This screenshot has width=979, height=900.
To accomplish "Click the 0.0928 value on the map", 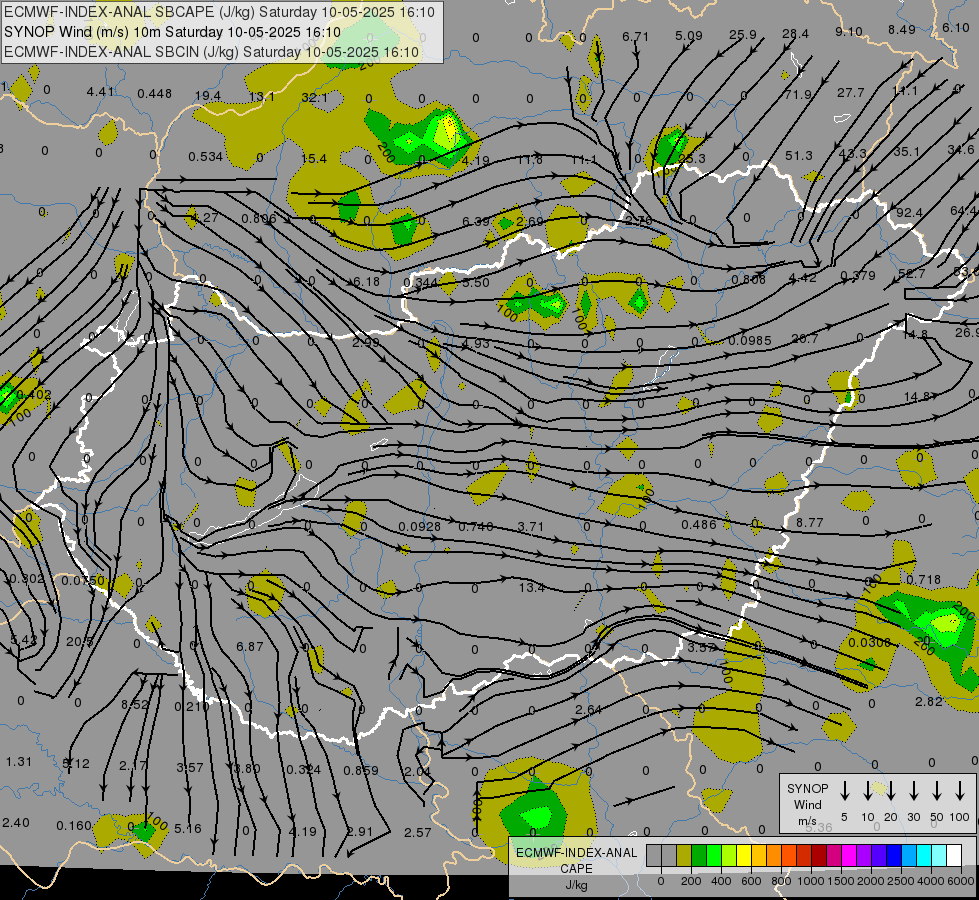I will (x=420, y=527).
